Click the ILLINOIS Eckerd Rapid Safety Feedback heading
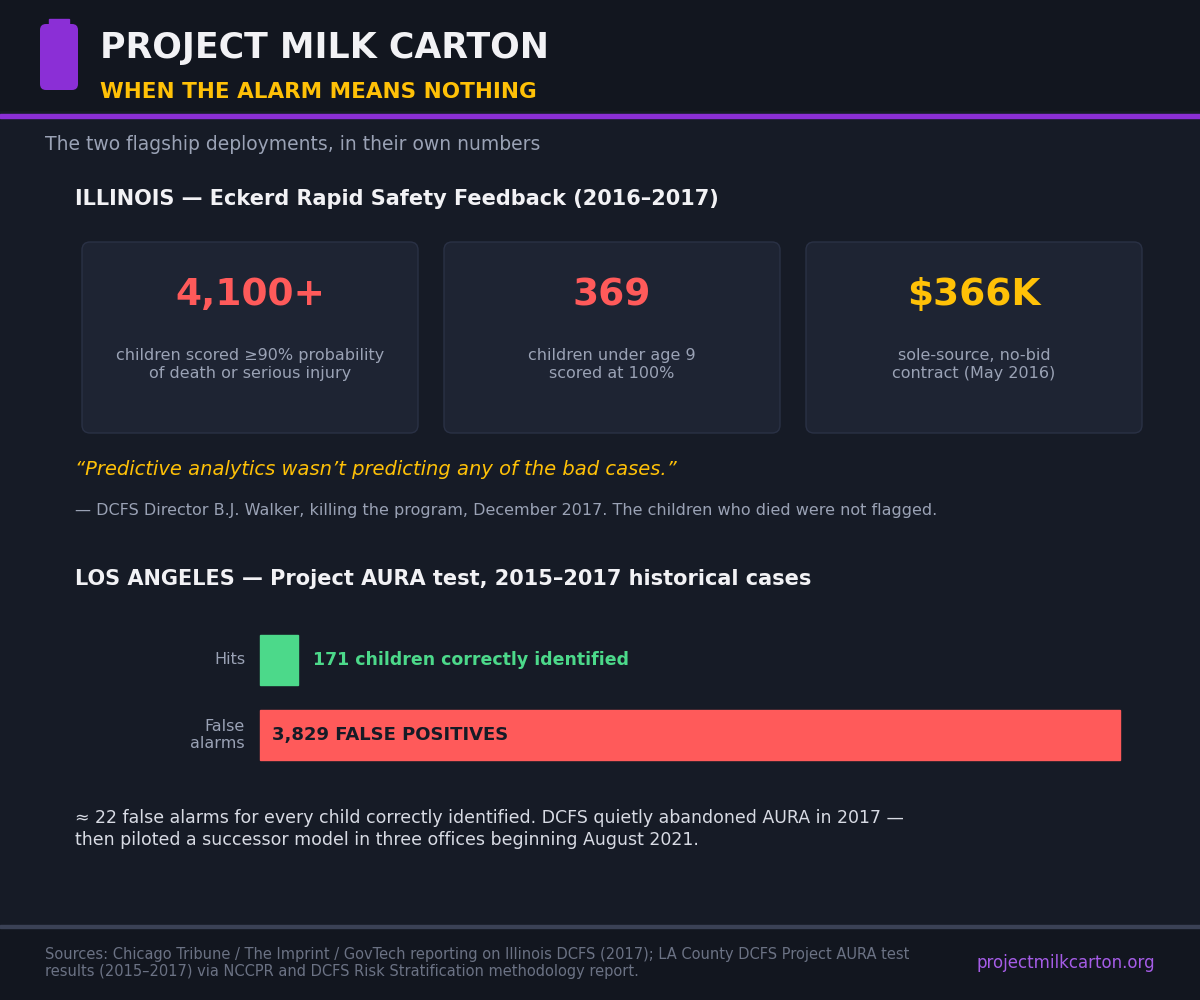This screenshot has height=1000, width=1200. click(397, 199)
